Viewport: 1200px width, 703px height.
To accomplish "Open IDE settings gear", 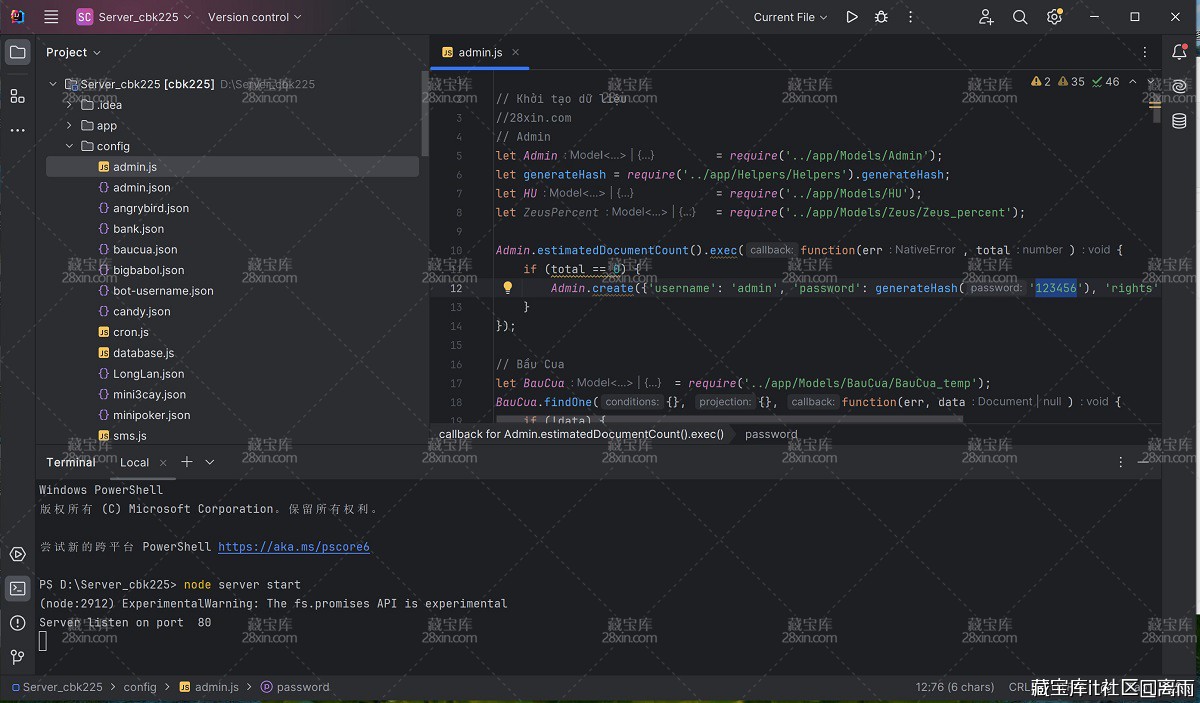I will pos(1054,17).
